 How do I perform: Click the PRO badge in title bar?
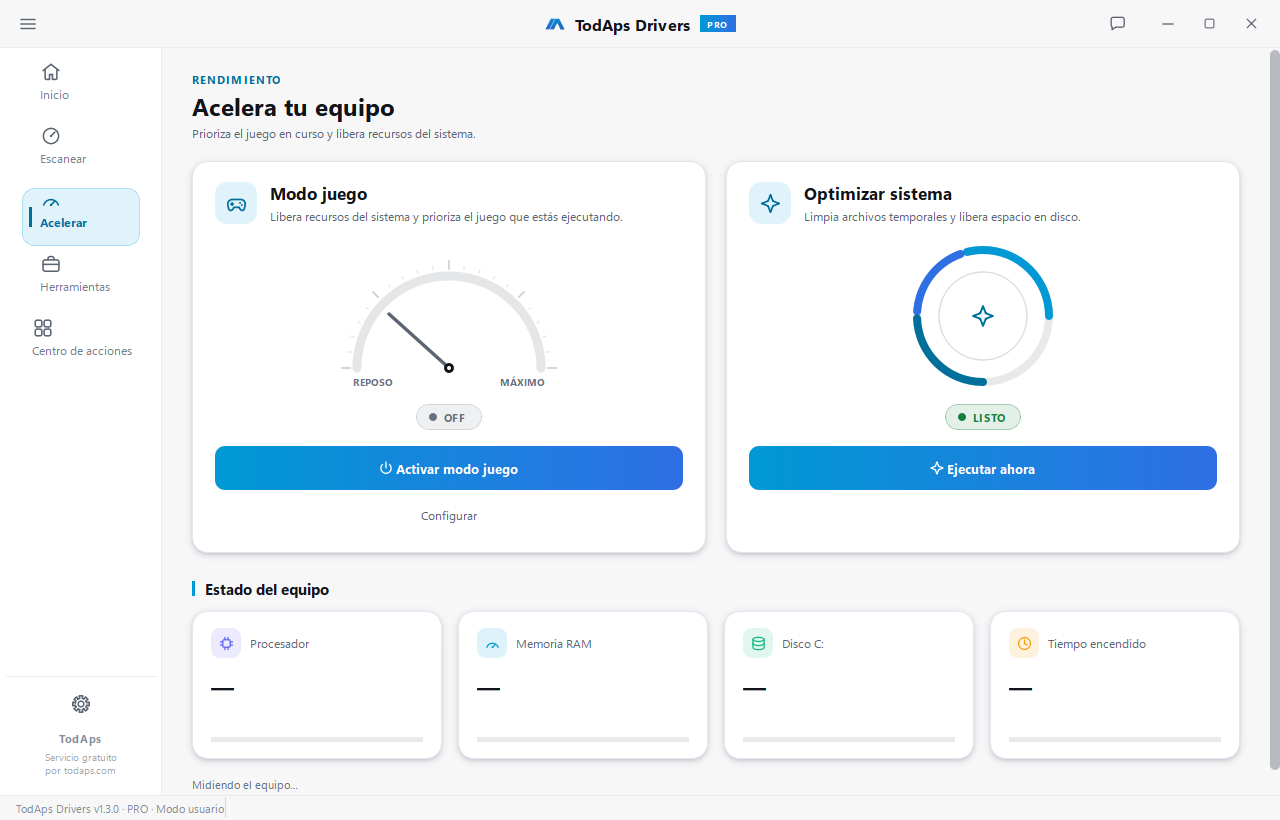(x=718, y=24)
